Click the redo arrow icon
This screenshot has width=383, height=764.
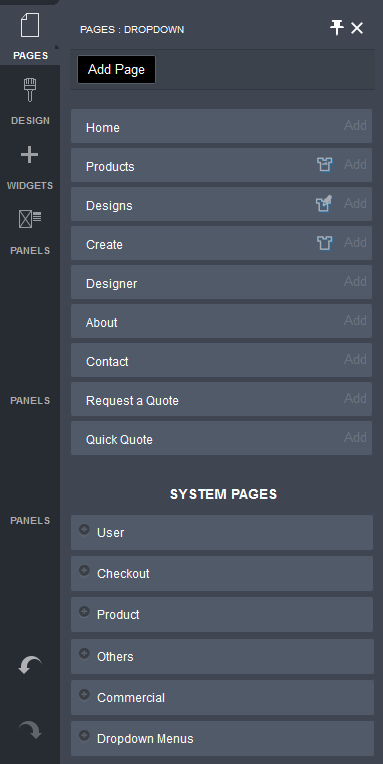tap(30, 730)
